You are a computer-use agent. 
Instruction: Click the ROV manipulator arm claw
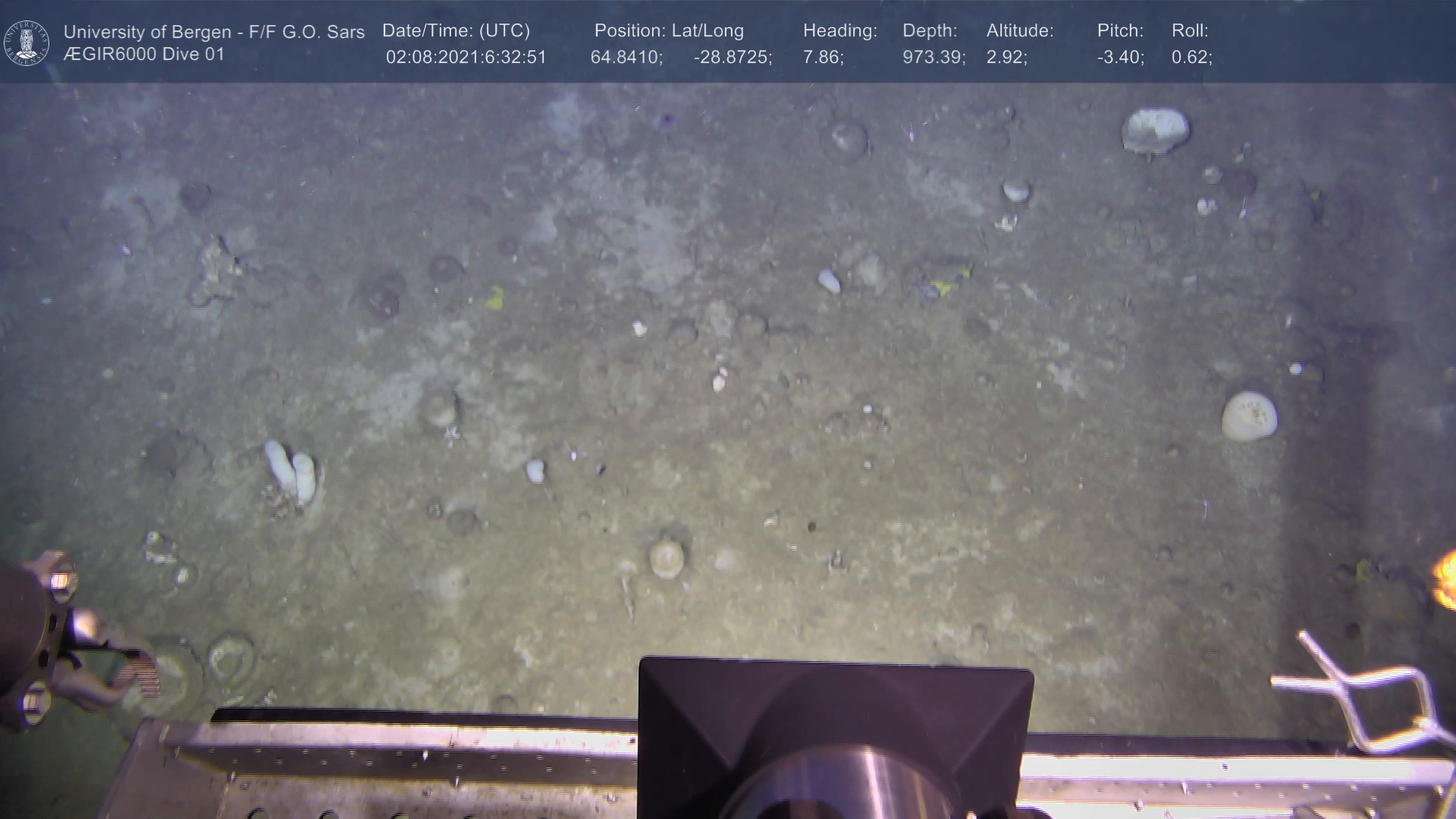114,667
